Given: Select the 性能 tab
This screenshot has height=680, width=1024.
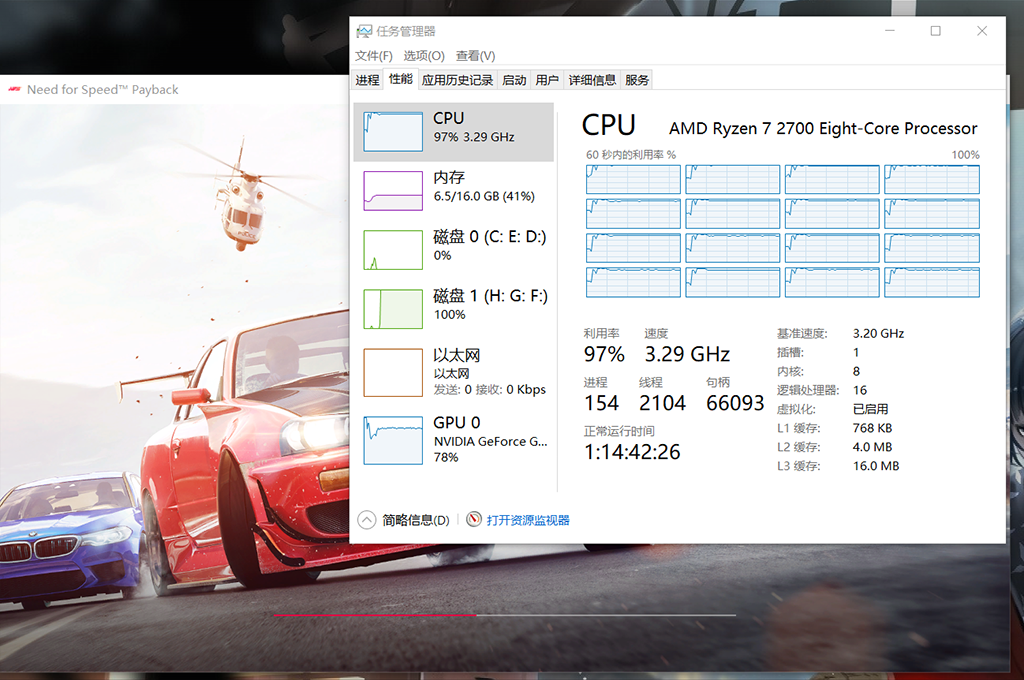Looking at the screenshot, I should (x=401, y=79).
